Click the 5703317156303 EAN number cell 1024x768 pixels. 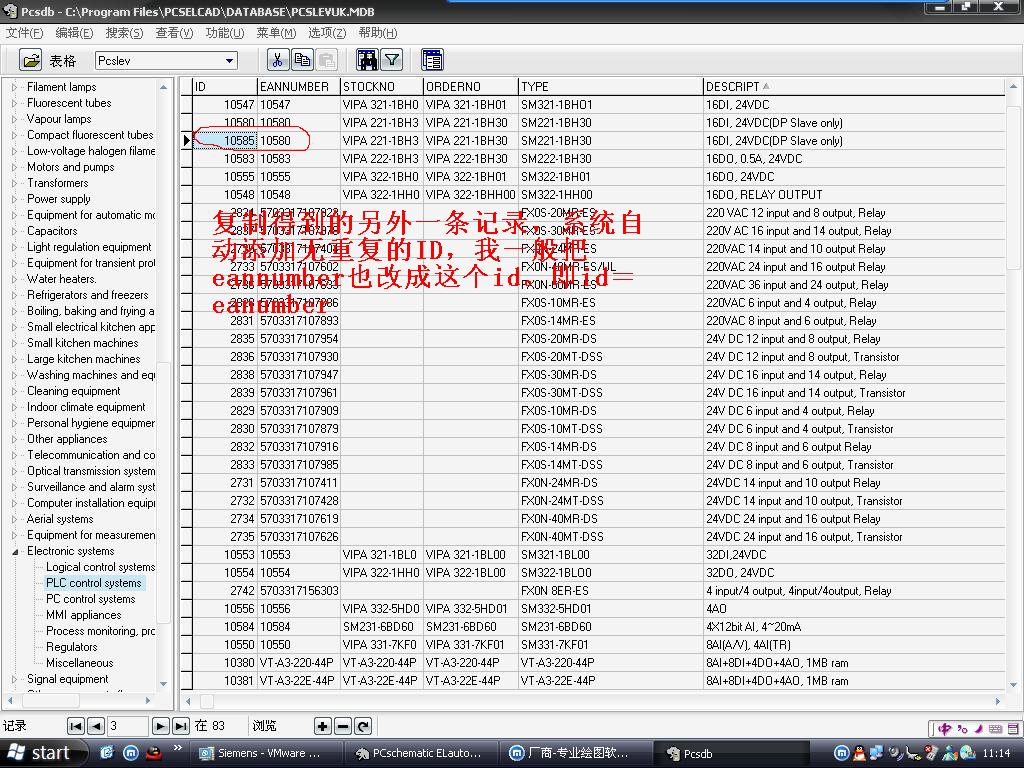[299, 591]
